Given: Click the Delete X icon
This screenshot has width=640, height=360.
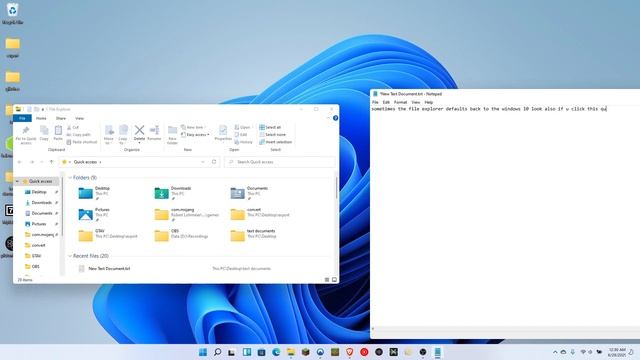Looking at the screenshot, I should 139,130.
